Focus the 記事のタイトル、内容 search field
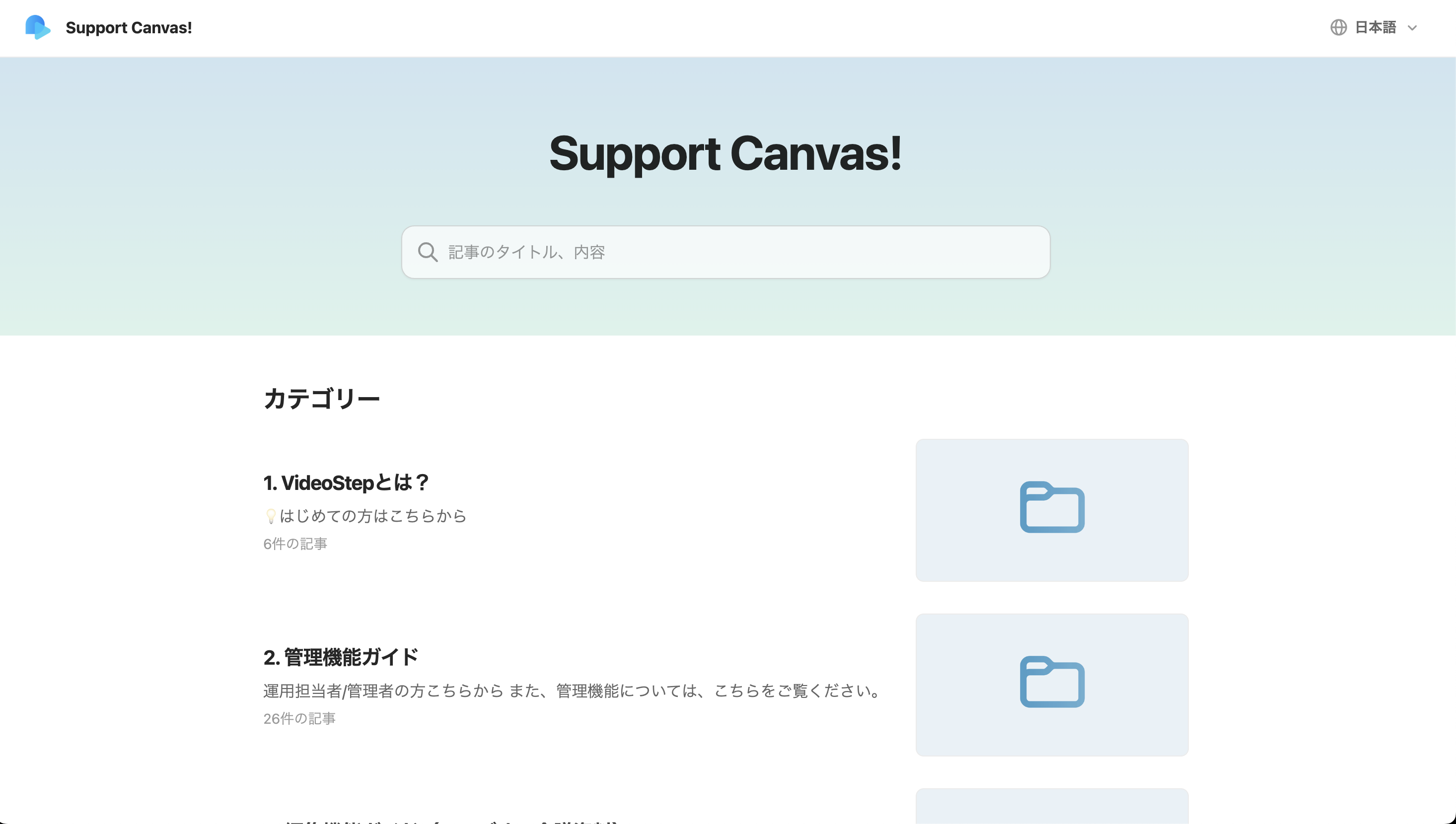 pyautogui.click(x=736, y=252)
